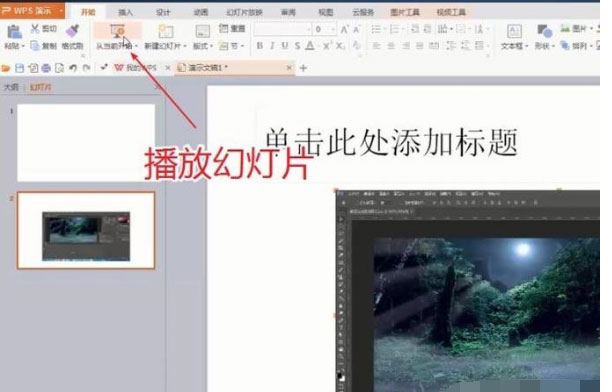
Task: Select slide 1 thumbnail
Action: click(x=86, y=143)
